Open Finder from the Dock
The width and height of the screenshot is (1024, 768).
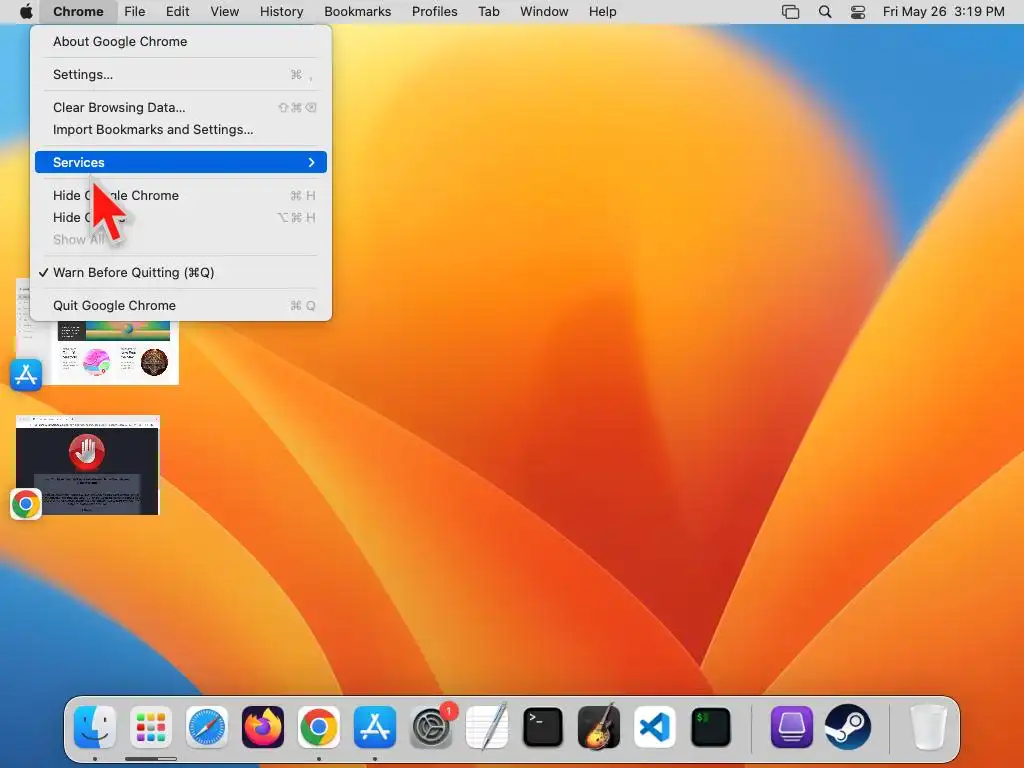pos(95,726)
